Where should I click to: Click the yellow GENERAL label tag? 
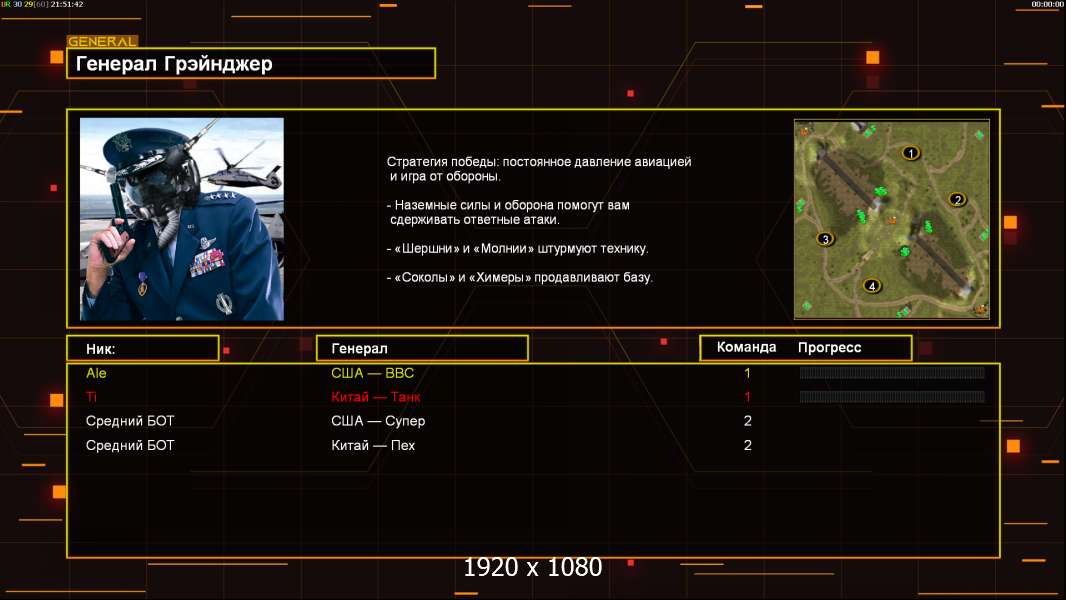point(102,41)
